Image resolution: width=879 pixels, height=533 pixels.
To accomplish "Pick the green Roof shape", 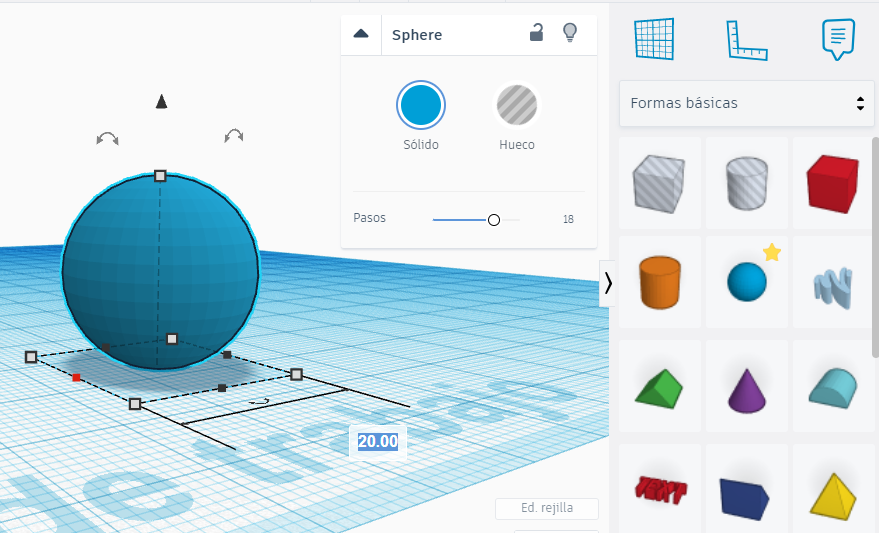I will [659, 388].
